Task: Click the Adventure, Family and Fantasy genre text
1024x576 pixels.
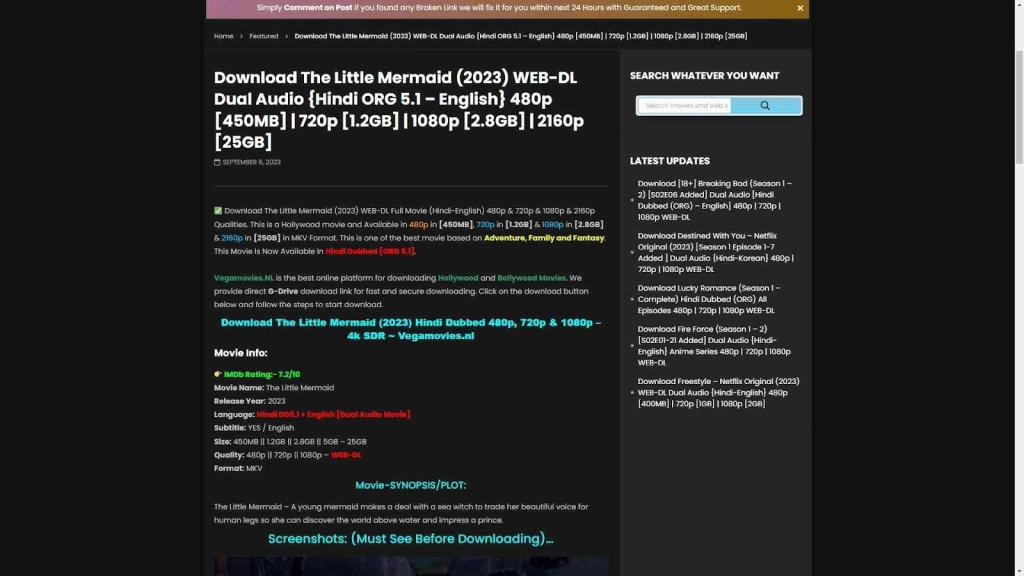Action: click(544, 238)
